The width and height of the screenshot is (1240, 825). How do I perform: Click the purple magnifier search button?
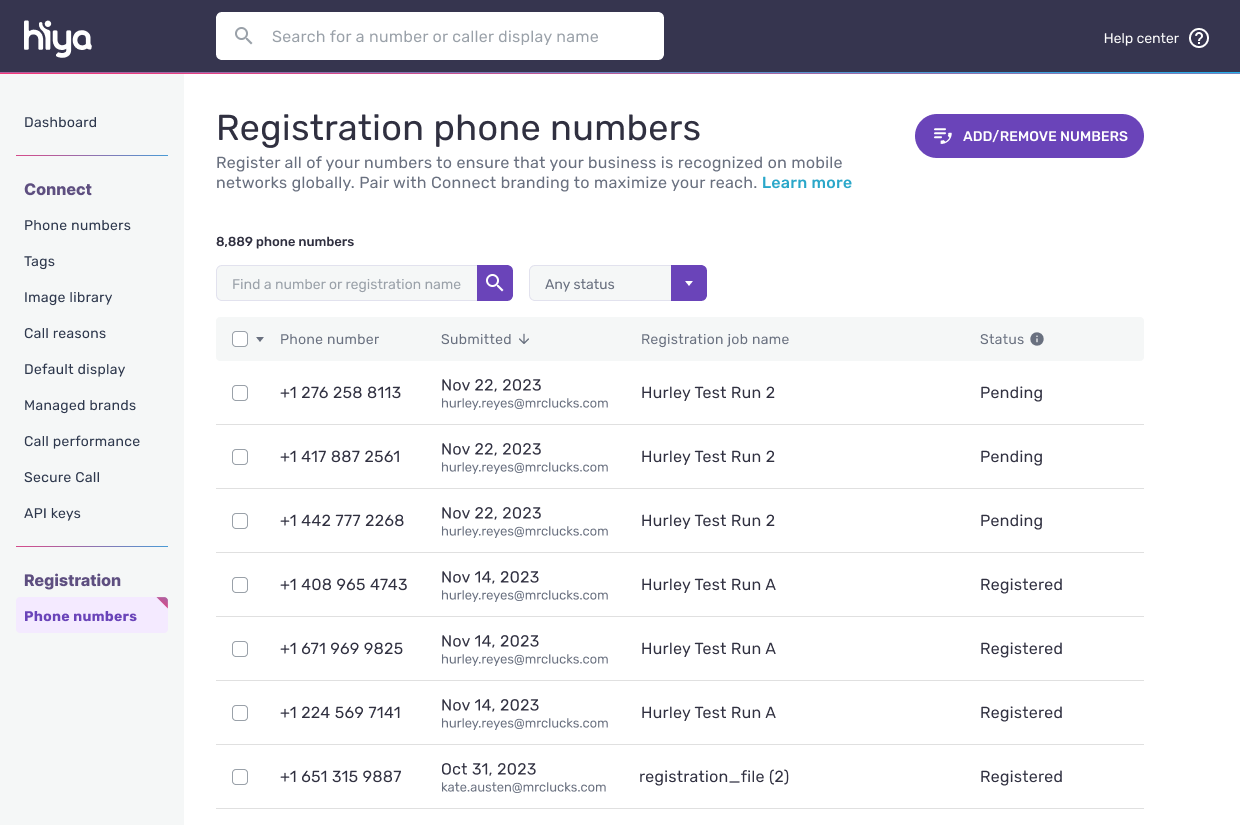click(494, 283)
